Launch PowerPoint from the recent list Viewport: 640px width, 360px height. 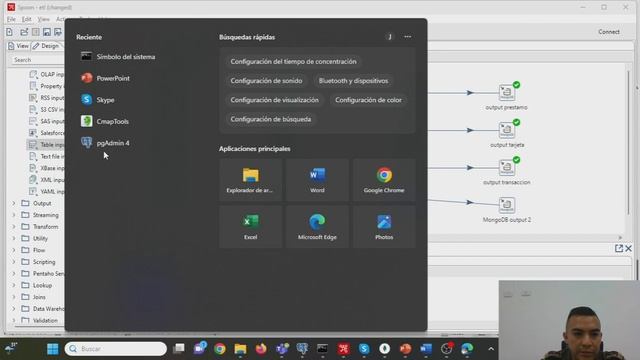pos(105,78)
